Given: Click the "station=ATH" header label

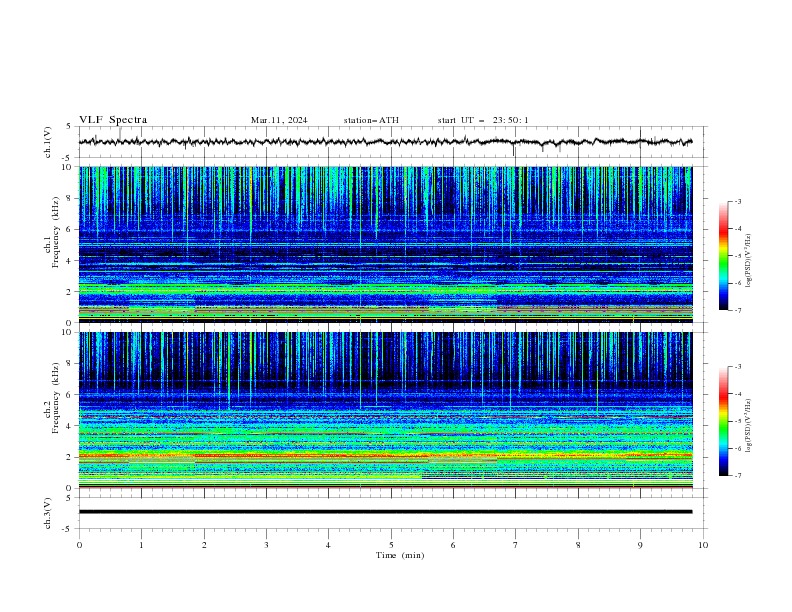Looking at the screenshot, I should tap(371, 120).
